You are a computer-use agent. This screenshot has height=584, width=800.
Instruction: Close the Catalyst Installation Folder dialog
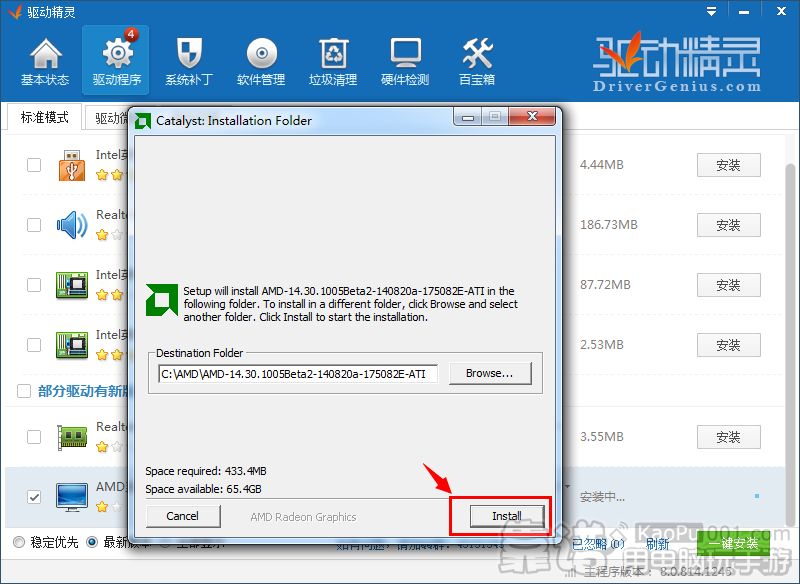click(x=532, y=116)
